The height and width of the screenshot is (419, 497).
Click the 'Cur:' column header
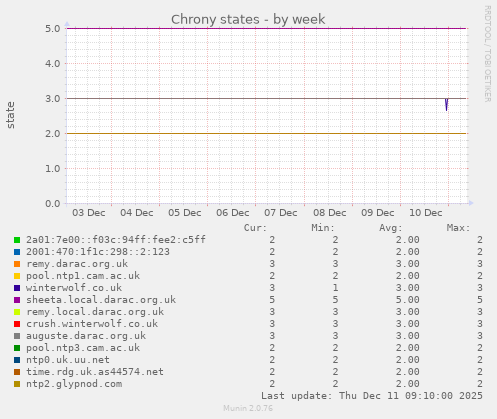pyautogui.click(x=255, y=228)
